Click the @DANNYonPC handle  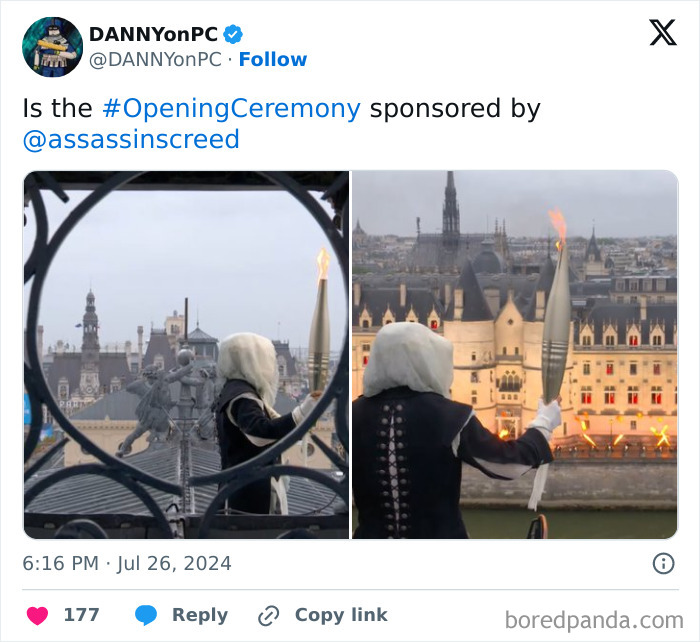click(x=155, y=59)
